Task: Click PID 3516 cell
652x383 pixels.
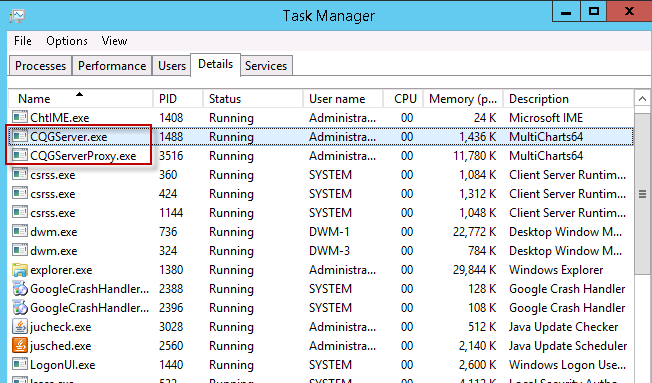Action: point(171,156)
